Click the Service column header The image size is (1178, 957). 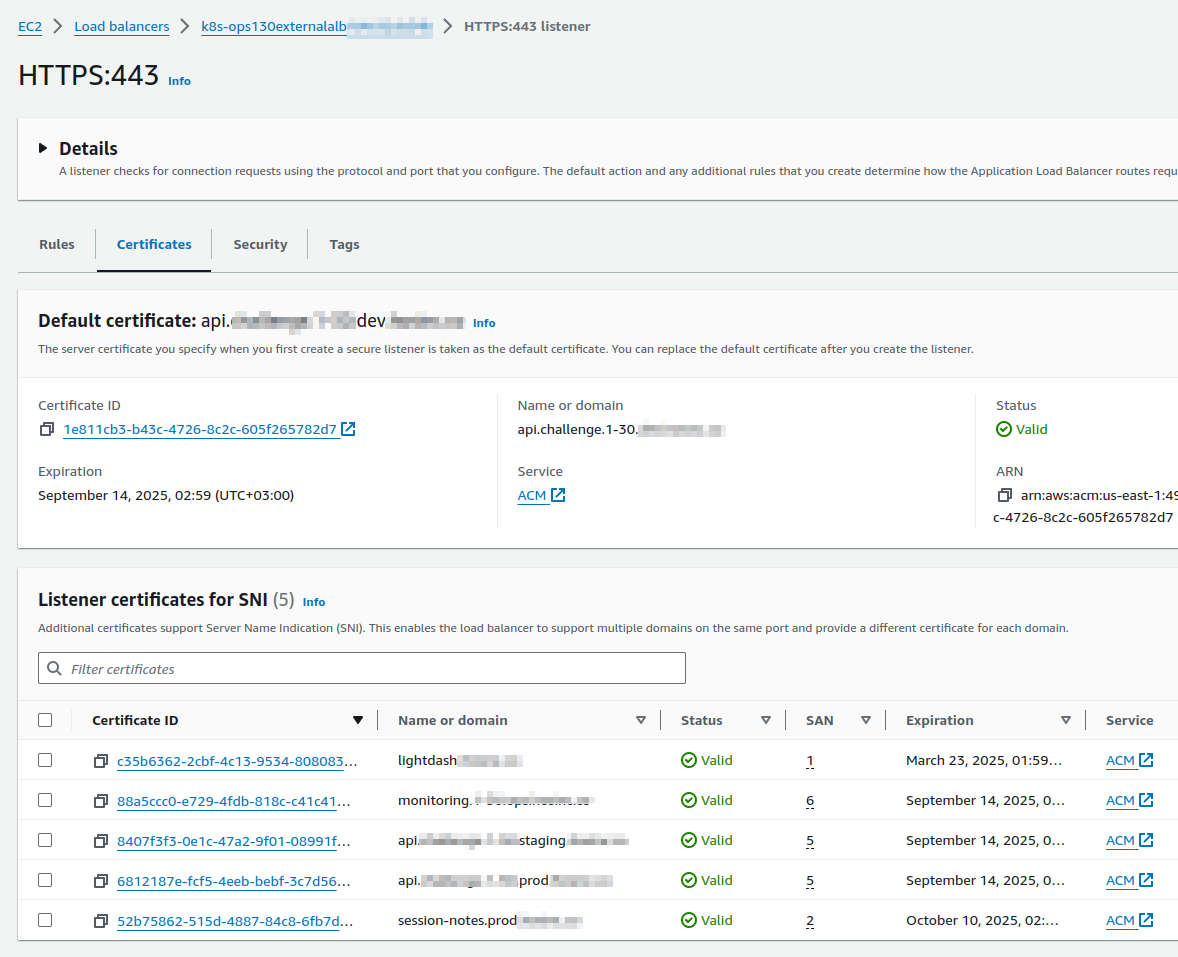(x=1129, y=720)
